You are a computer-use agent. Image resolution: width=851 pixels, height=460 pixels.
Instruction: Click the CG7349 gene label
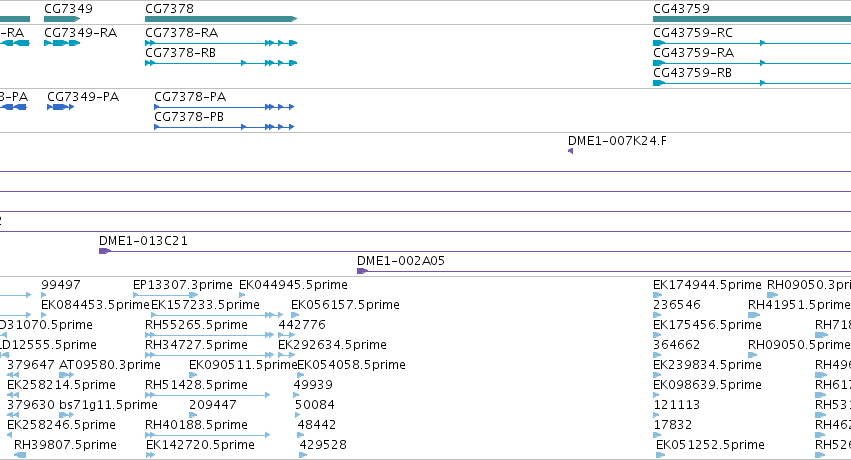click(68, 9)
